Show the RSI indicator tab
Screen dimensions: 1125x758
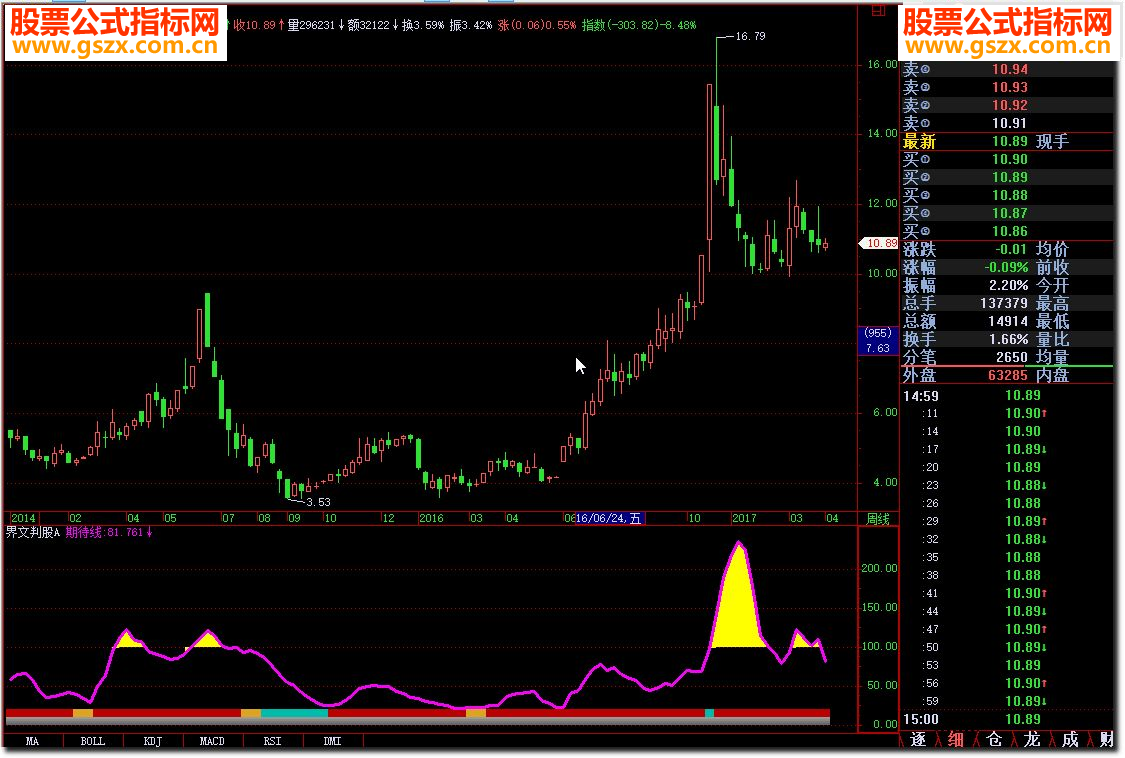point(273,741)
